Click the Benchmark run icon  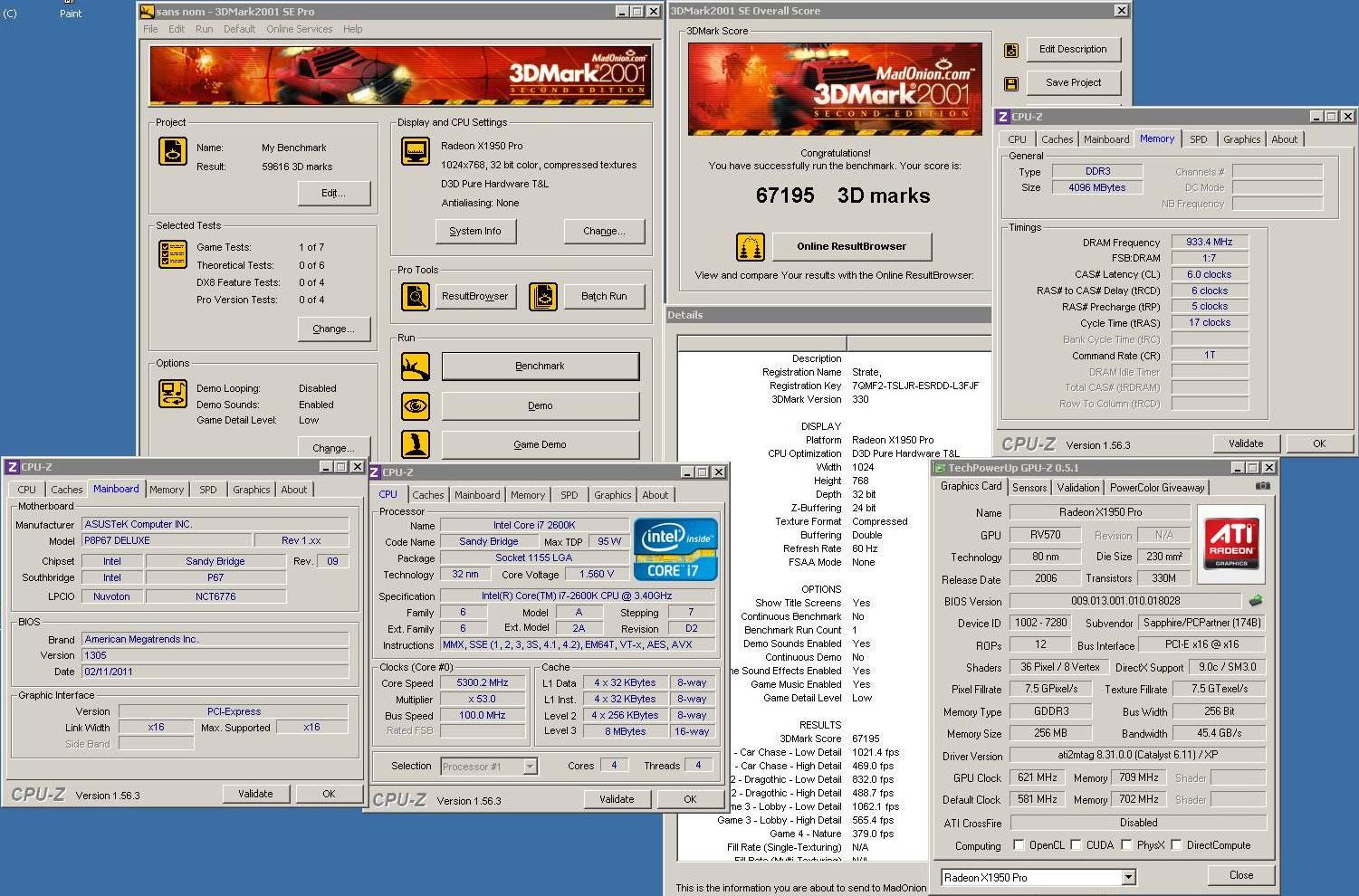(x=416, y=366)
